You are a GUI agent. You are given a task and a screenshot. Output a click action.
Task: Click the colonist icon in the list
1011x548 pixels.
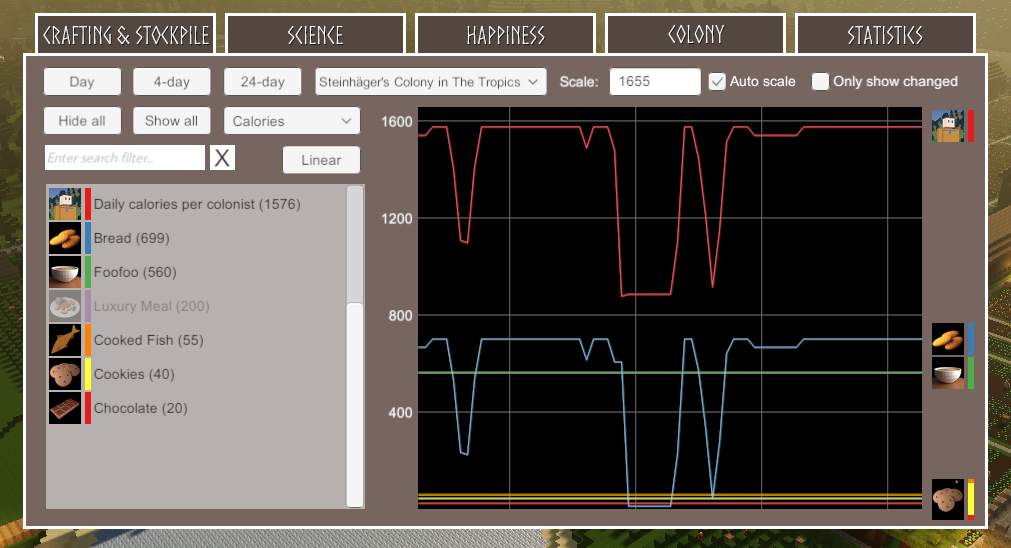pos(65,204)
